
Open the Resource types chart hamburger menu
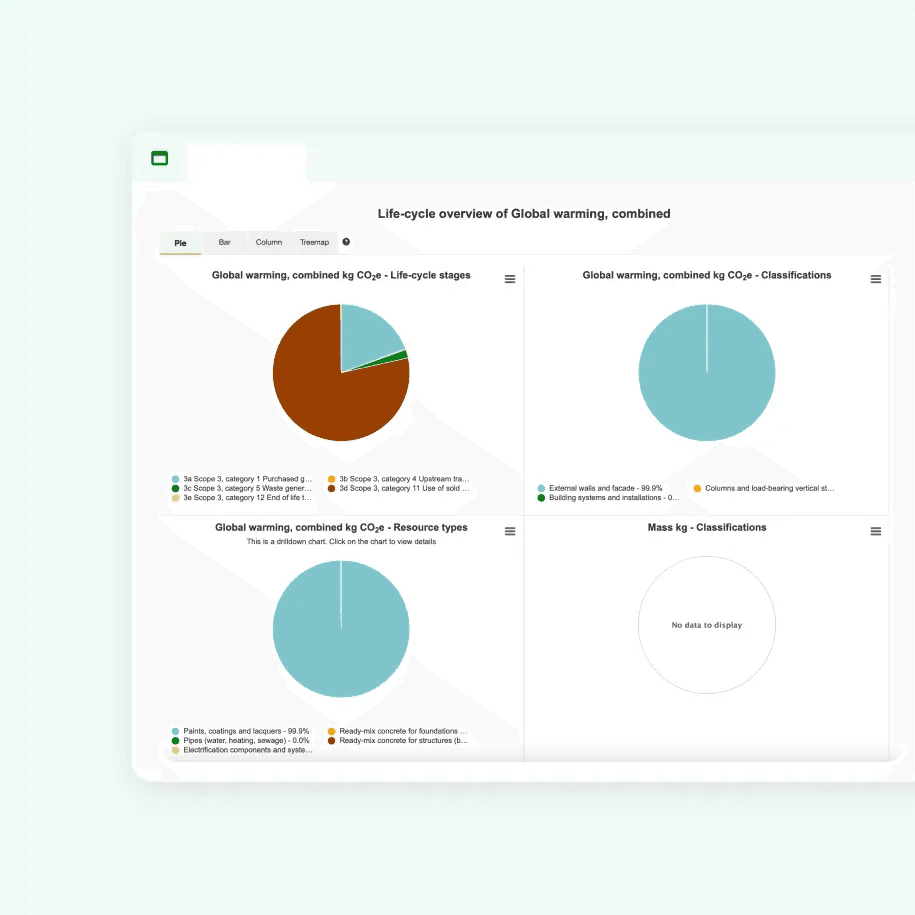[x=510, y=531]
